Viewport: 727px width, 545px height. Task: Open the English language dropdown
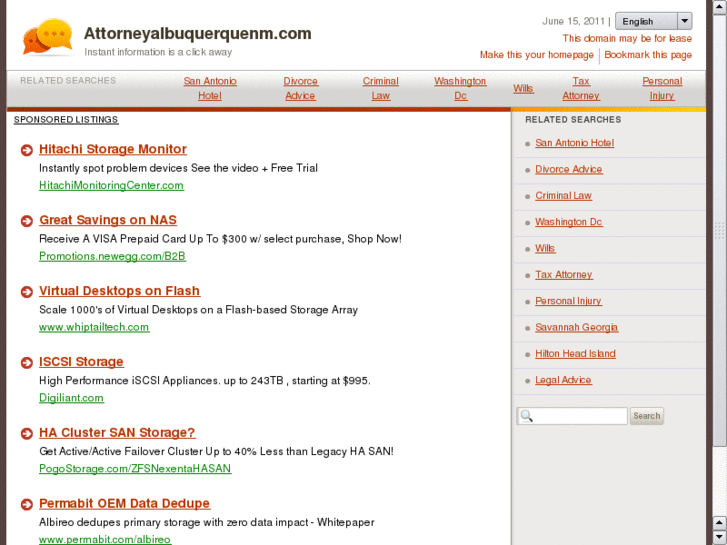(x=653, y=21)
